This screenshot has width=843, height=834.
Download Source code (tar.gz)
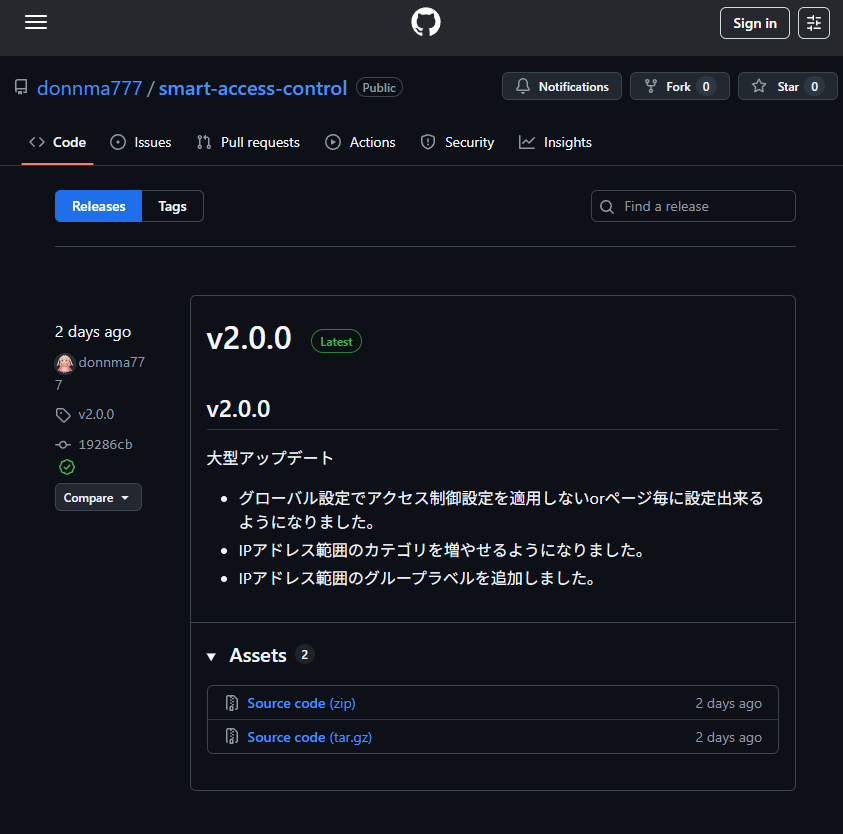[x=309, y=737]
